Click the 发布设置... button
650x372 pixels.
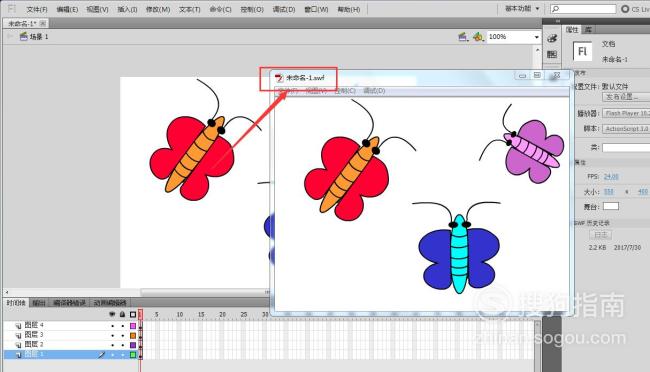pos(626,97)
